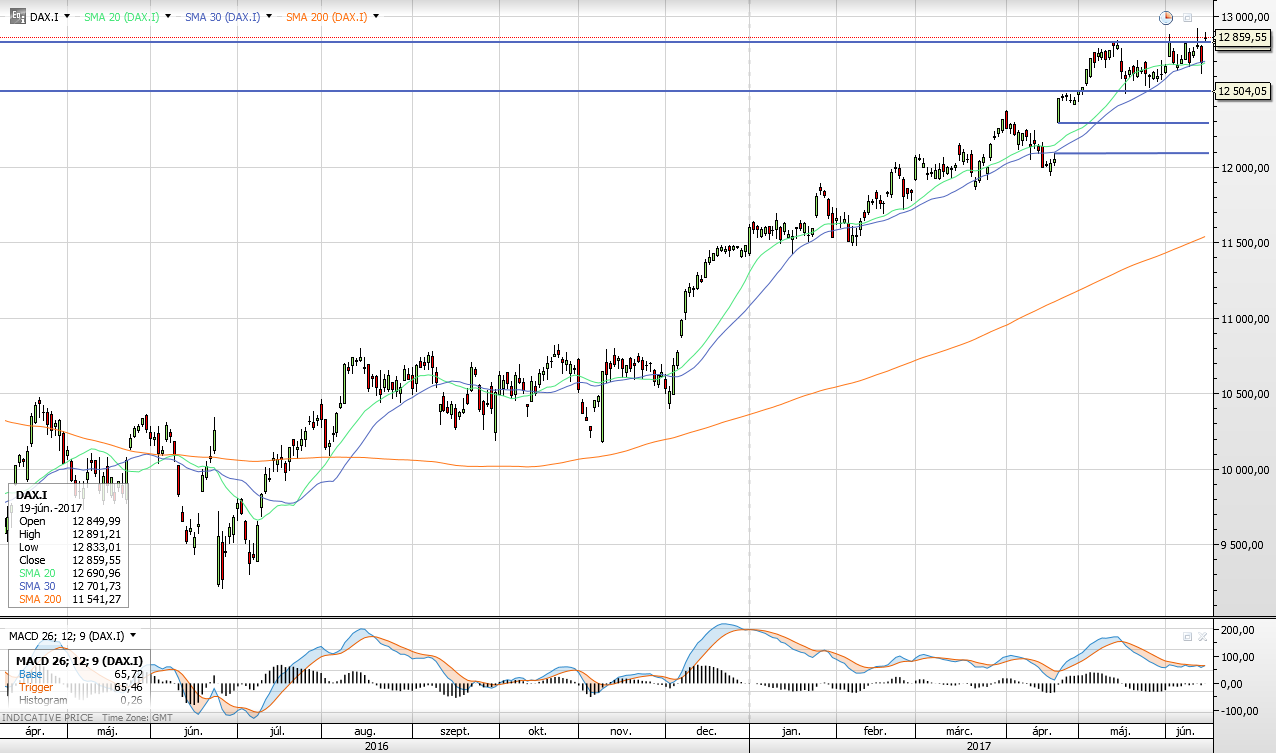Click the maximize icon on the MACD panel
Viewport: 1276px width, 753px height.
1188,636
